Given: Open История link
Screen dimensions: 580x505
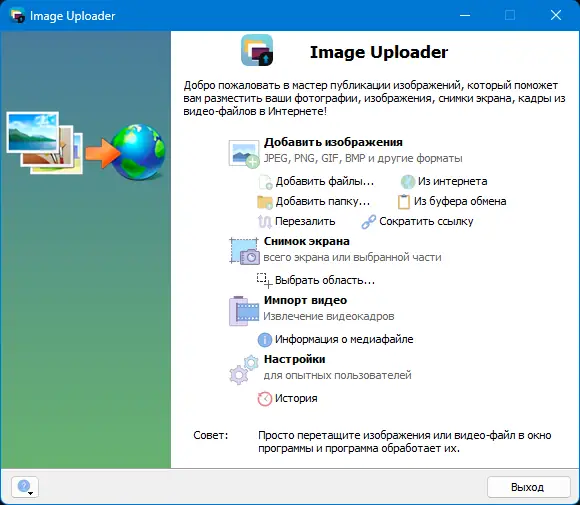Looking at the screenshot, I should coord(296,399).
